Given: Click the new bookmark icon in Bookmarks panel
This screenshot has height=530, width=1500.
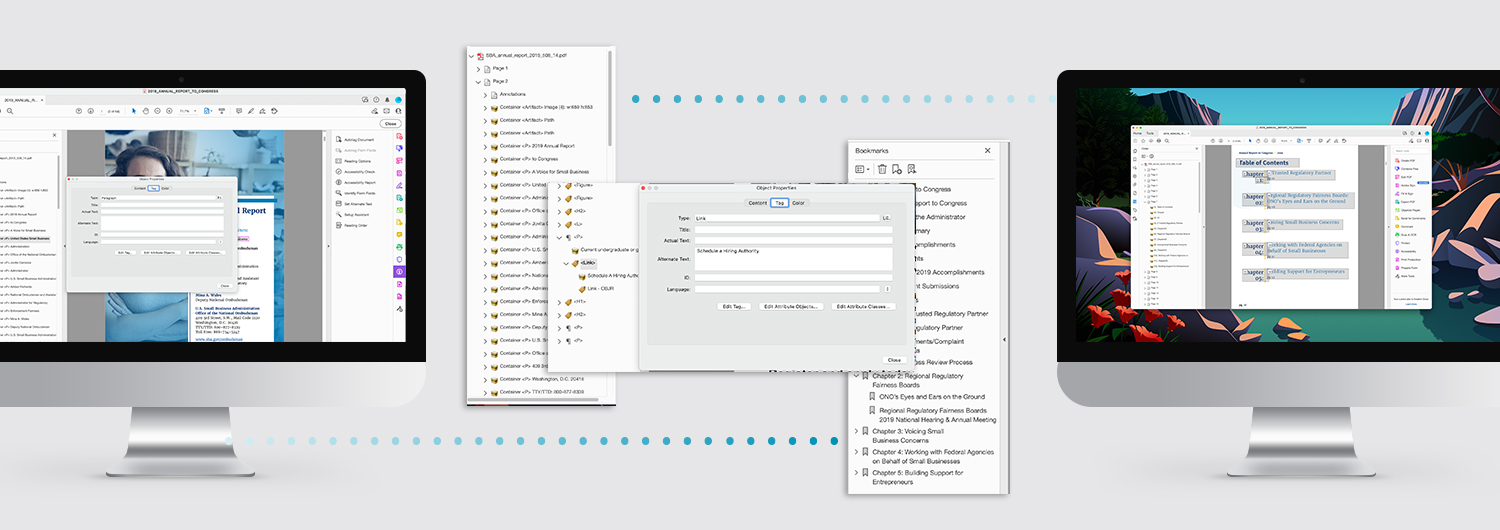Looking at the screenshot, I should coord(897,169).
